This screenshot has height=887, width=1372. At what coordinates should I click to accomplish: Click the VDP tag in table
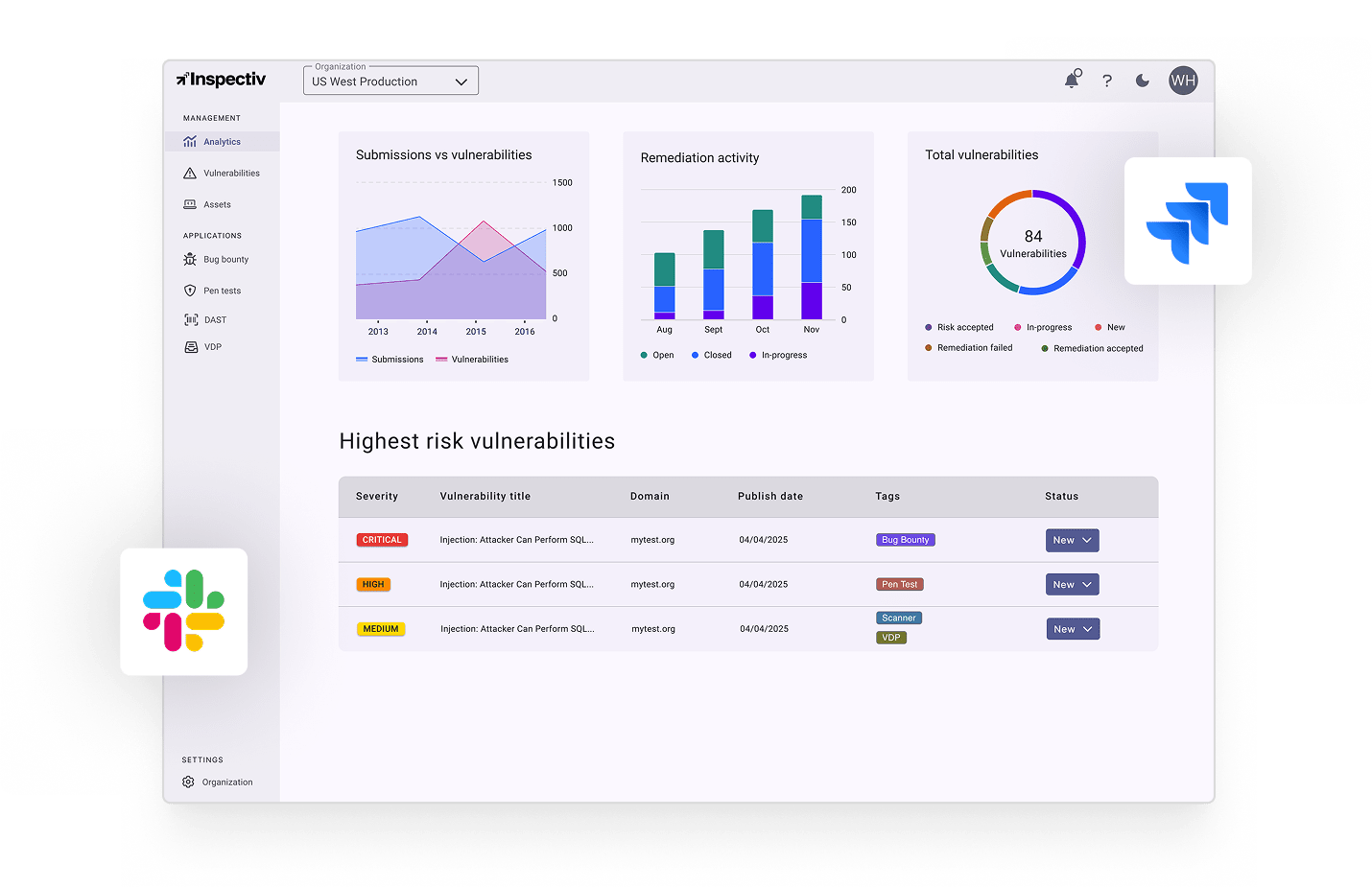tap(891, 638)
